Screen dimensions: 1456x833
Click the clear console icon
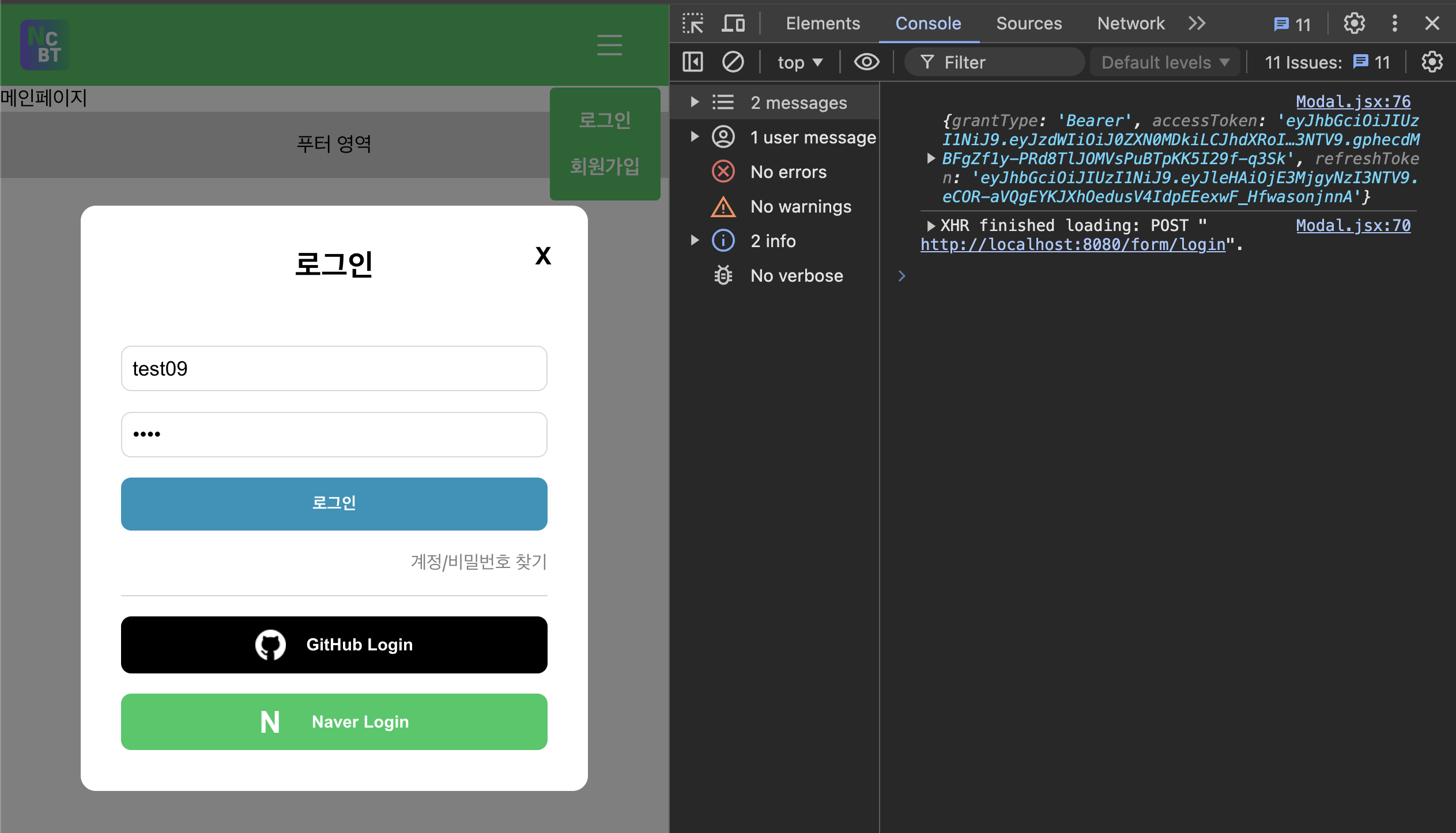click(733, 62)
